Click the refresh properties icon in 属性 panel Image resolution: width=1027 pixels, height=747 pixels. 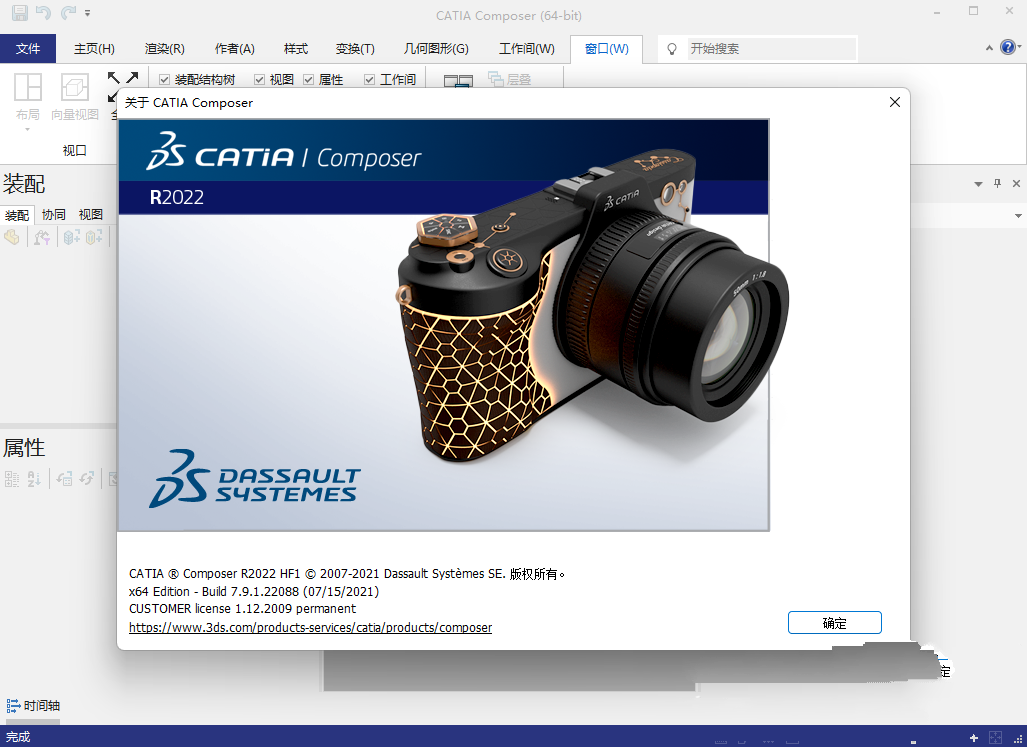(86, 479)
